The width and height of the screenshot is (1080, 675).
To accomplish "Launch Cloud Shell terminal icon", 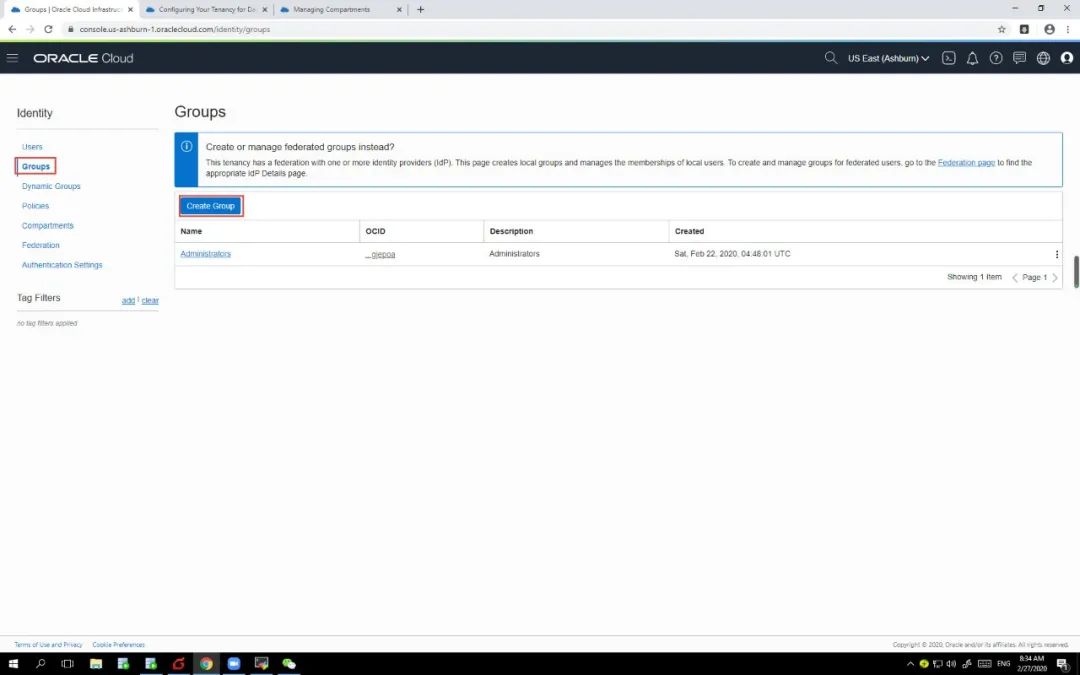I will coord(948,58).
